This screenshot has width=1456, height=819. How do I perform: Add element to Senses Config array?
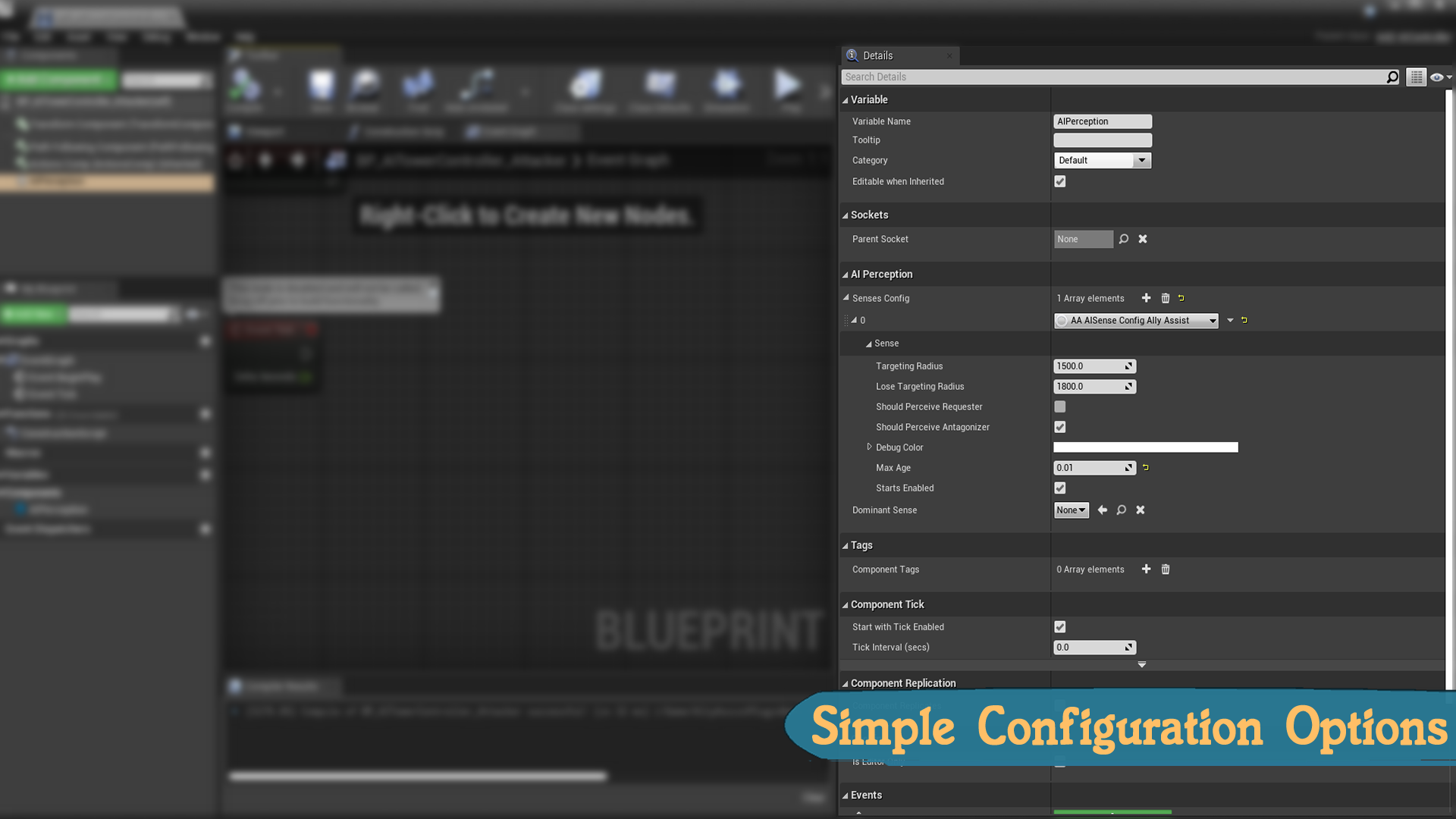(x=1146, y=298)
